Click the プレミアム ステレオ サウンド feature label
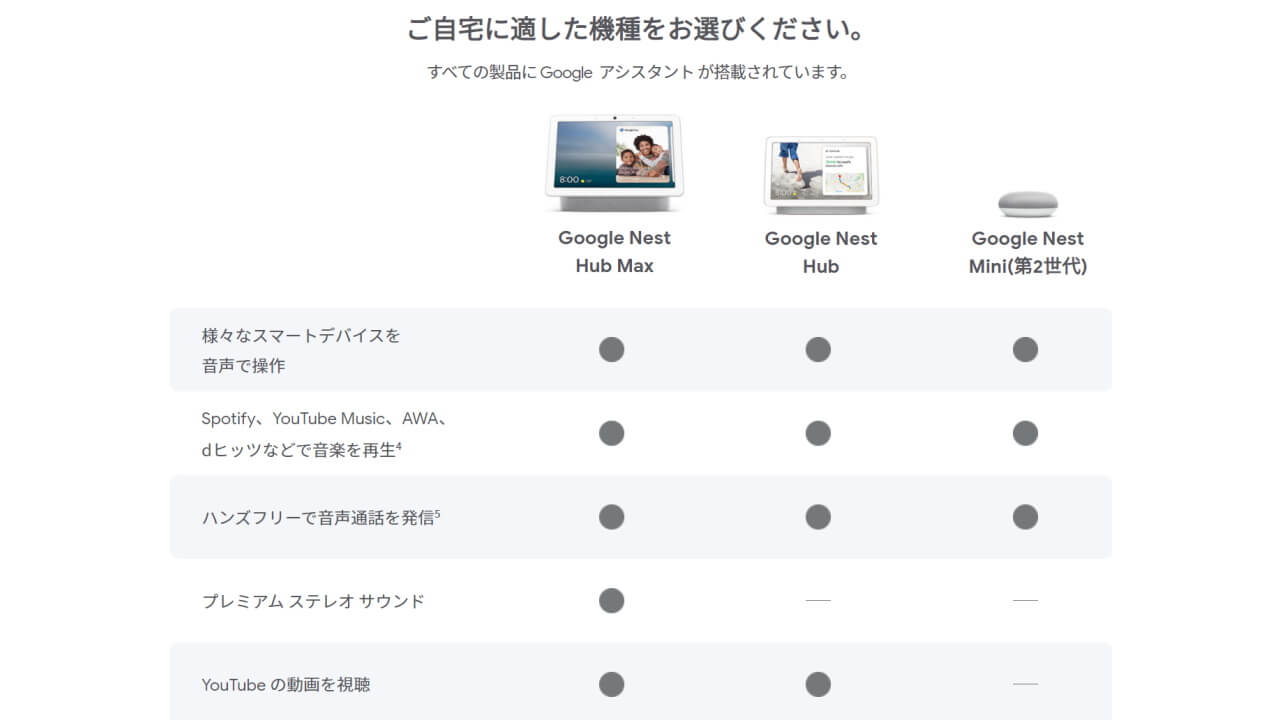 point(313,601)
